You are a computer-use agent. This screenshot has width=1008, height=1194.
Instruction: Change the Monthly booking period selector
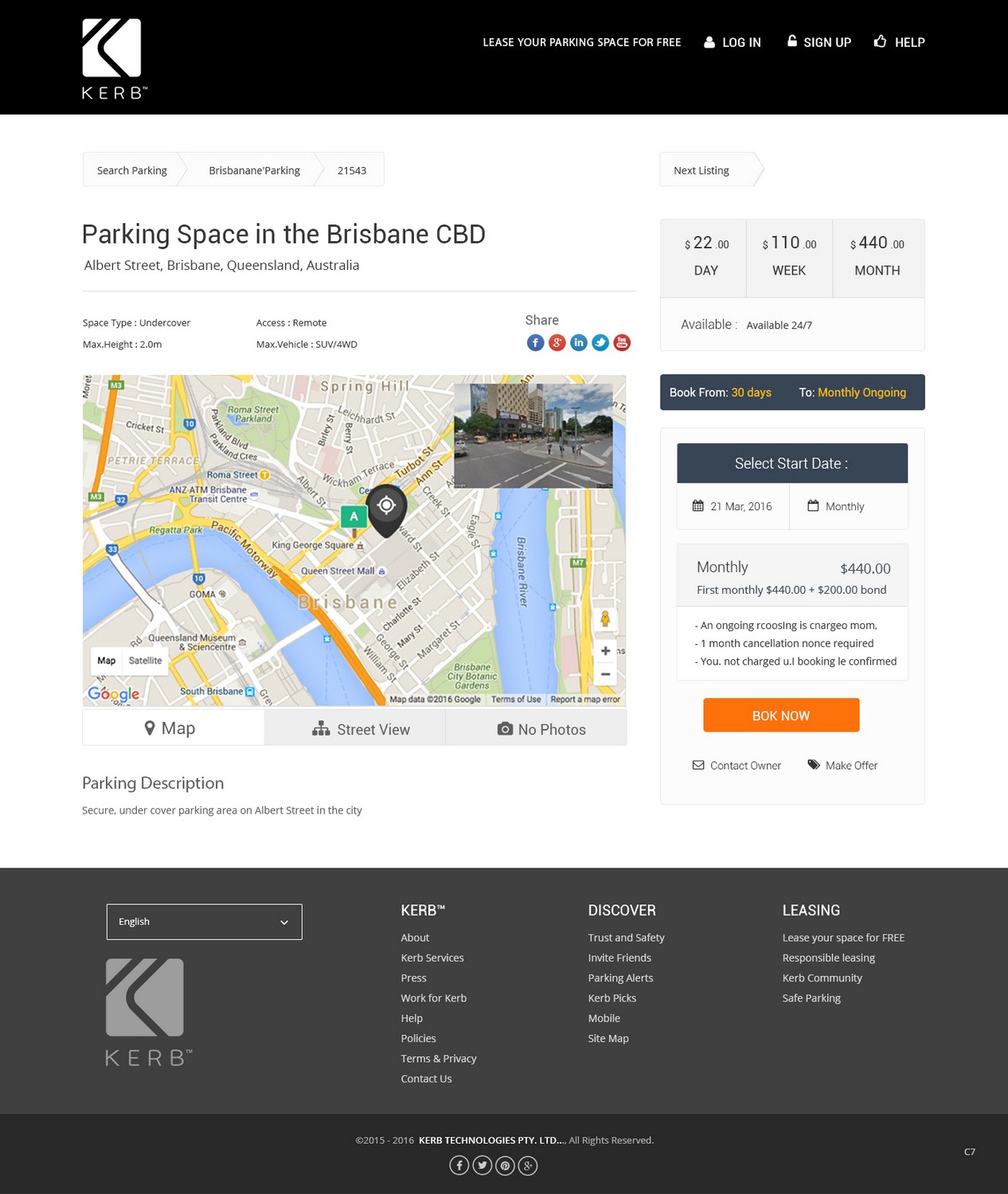point(847,506)
